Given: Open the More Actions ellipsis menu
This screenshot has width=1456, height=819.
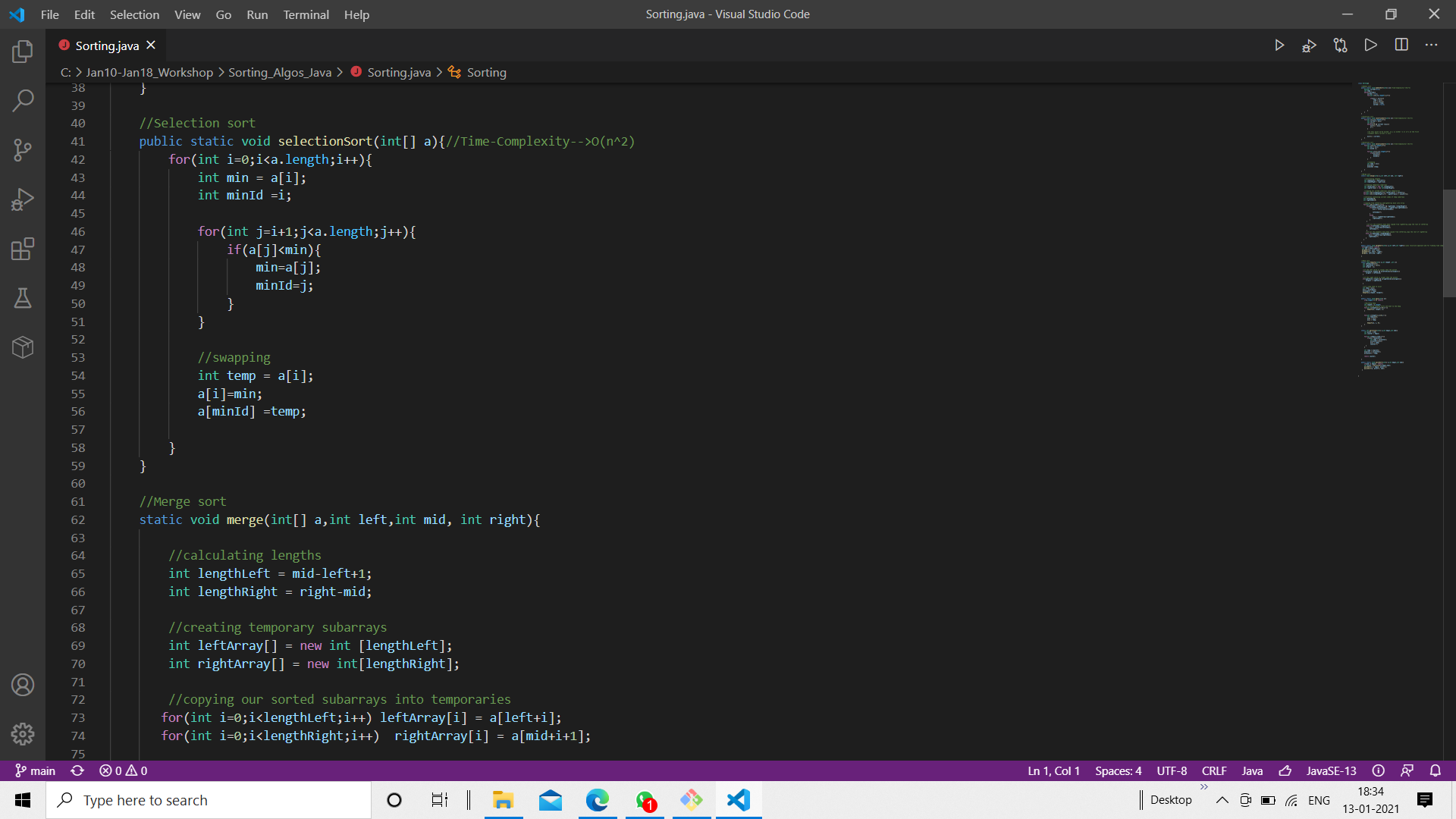Looking at the screenshot, I should [1431, 45].
